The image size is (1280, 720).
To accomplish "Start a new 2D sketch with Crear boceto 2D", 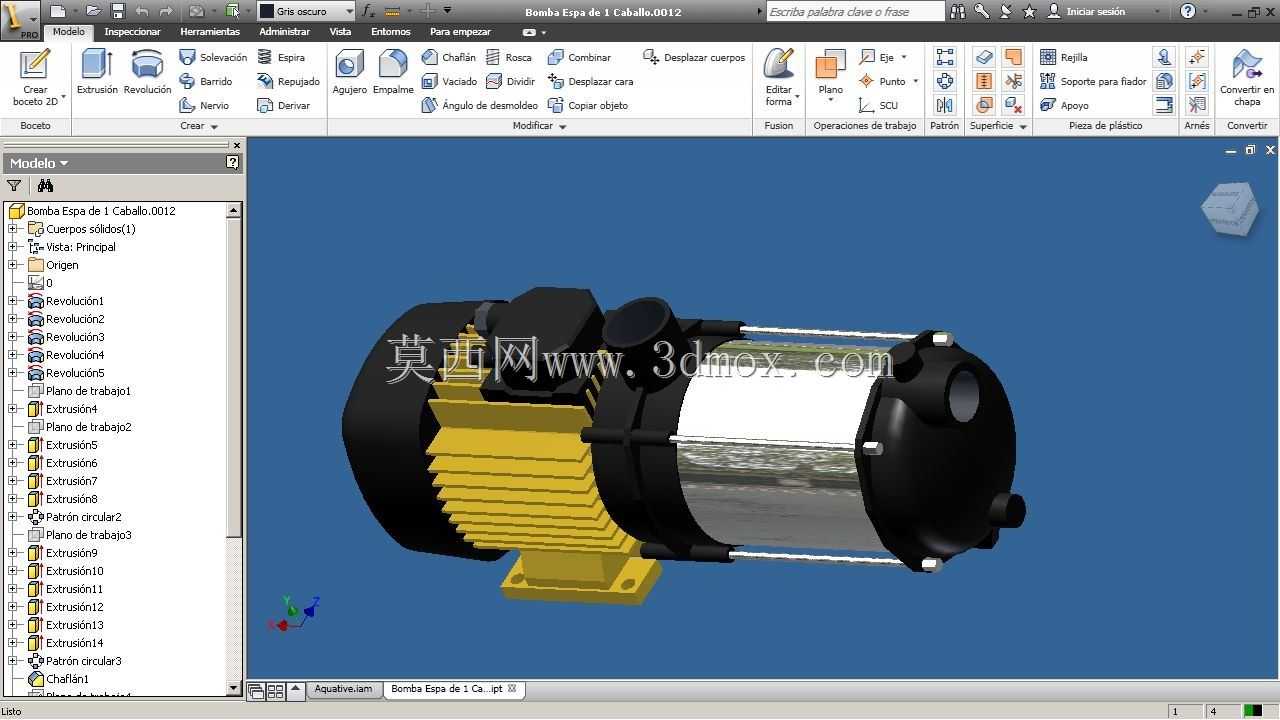I will 35,78.
